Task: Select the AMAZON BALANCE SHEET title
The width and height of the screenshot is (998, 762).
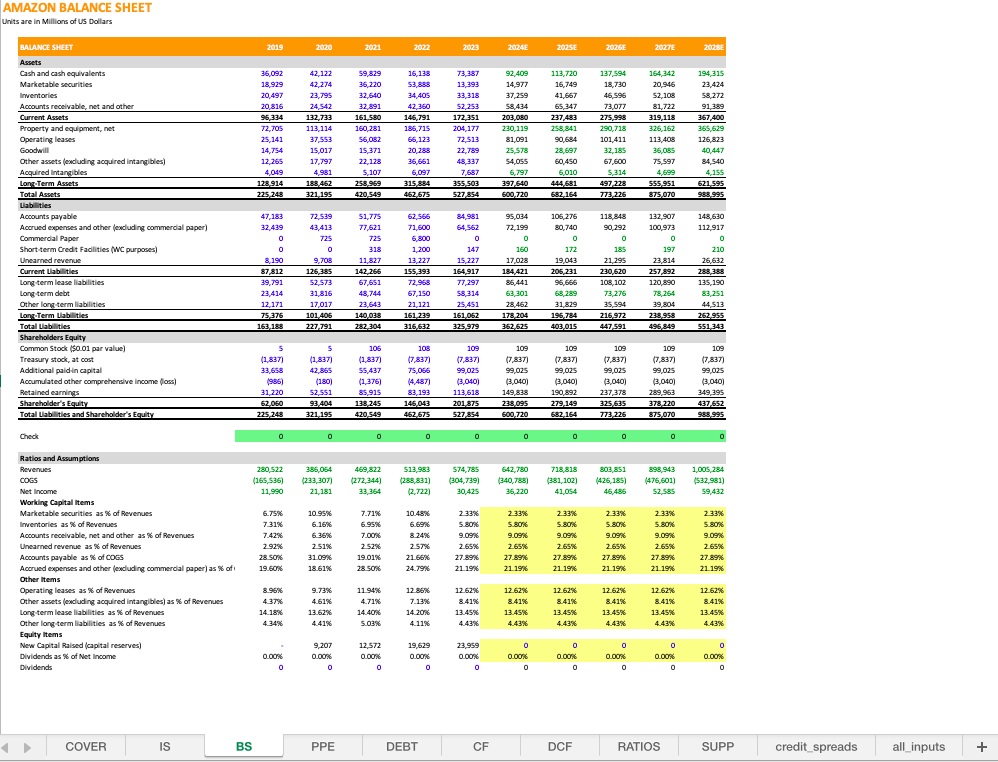Action: click(x=78, y=8)
